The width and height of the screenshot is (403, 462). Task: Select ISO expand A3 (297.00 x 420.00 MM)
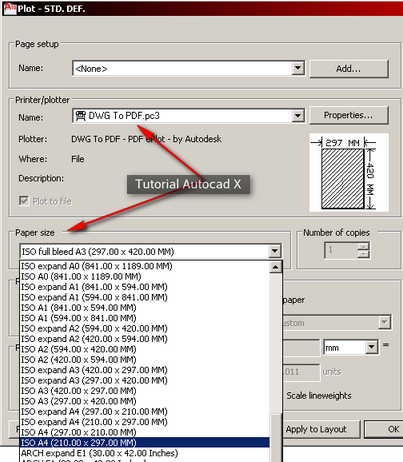[145, 380]
